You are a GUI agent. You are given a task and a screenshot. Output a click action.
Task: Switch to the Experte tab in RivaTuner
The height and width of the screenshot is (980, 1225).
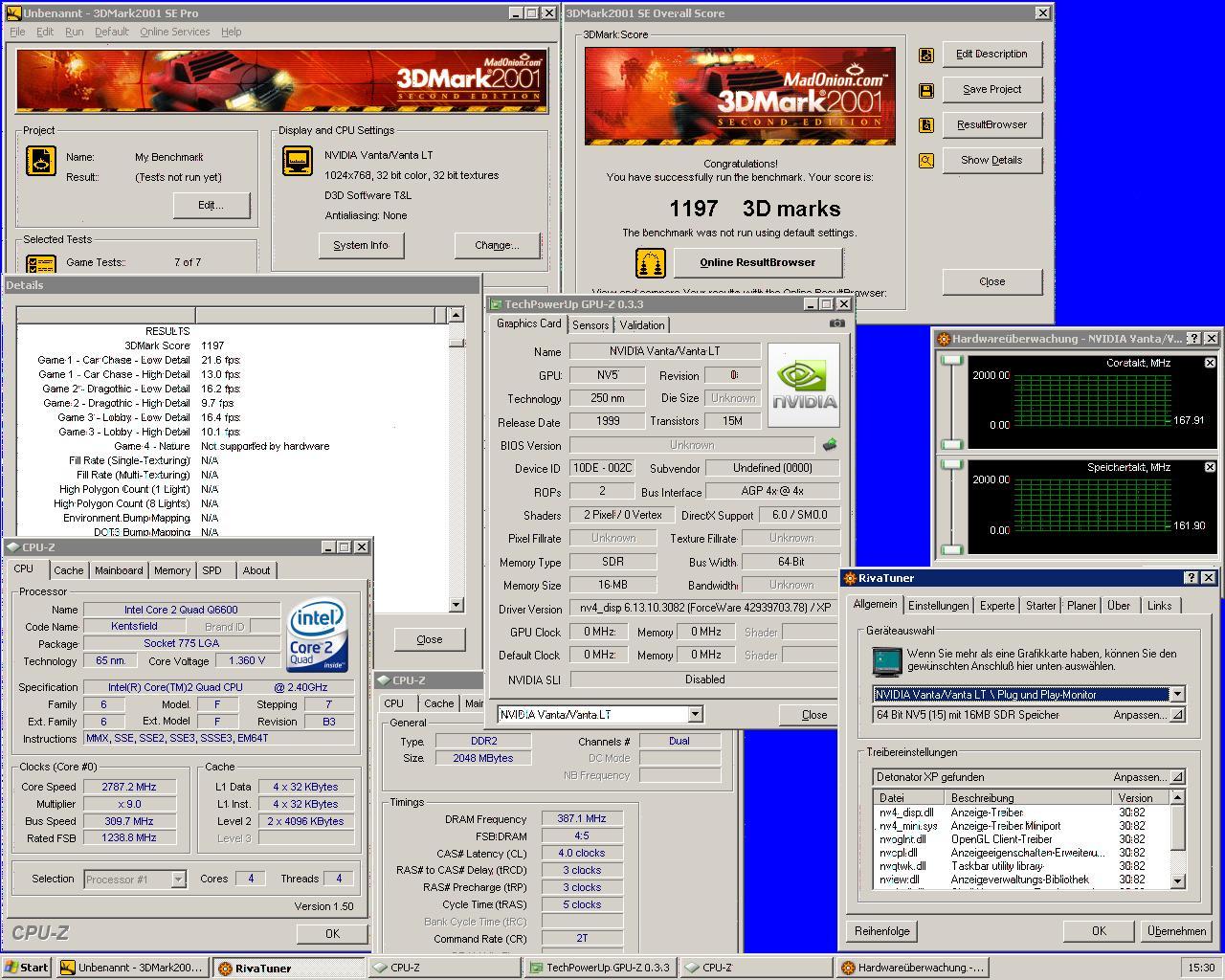996,606
